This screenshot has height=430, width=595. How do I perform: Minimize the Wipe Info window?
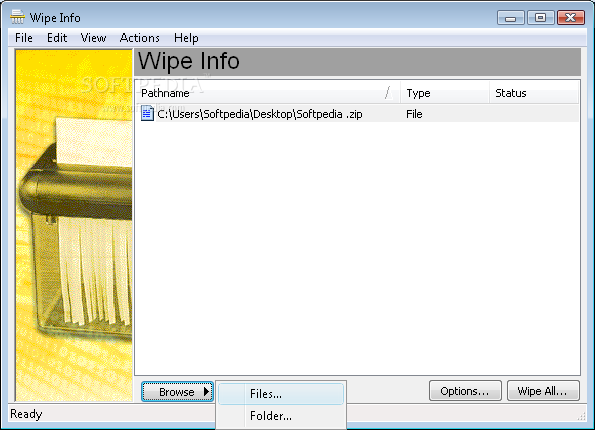(x=510, y=18)
